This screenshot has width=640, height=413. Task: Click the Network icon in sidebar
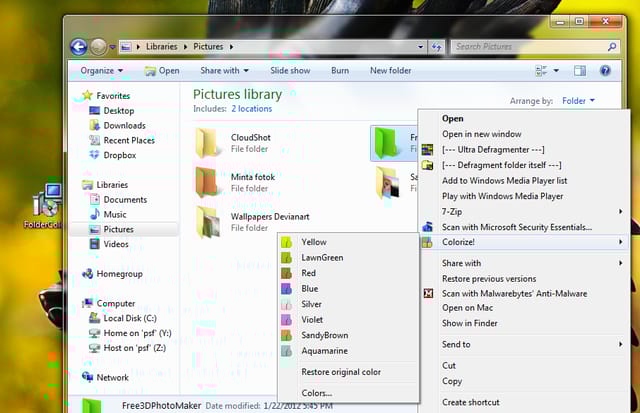pyautogui.click(x=87, y=377)
